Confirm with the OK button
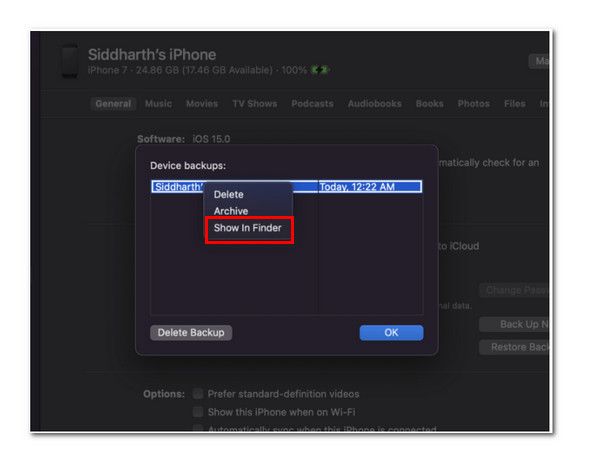Viewport: 600px width, 458px height. click(391, 332)
